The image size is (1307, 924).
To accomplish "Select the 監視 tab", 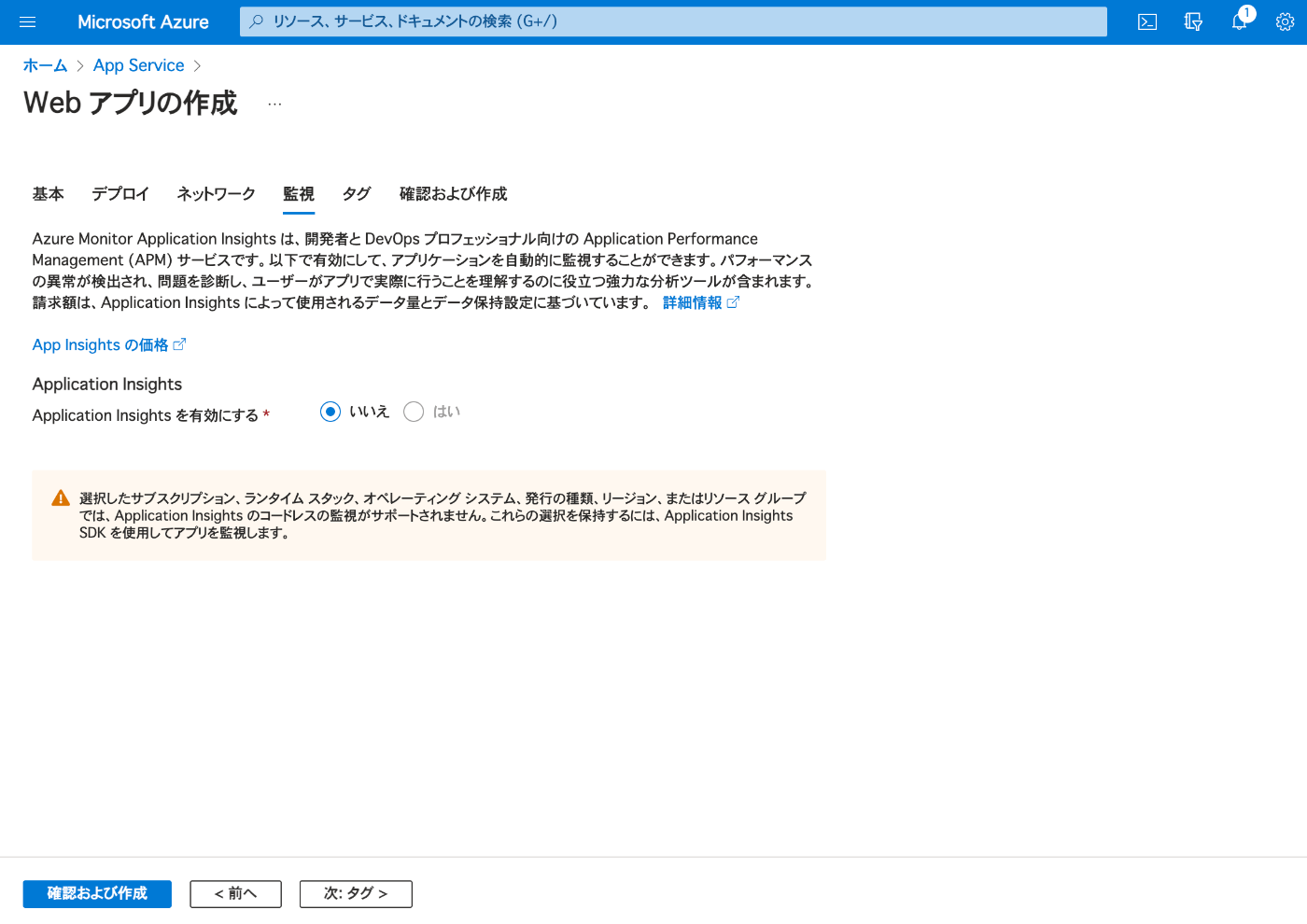I will [299, 194].
